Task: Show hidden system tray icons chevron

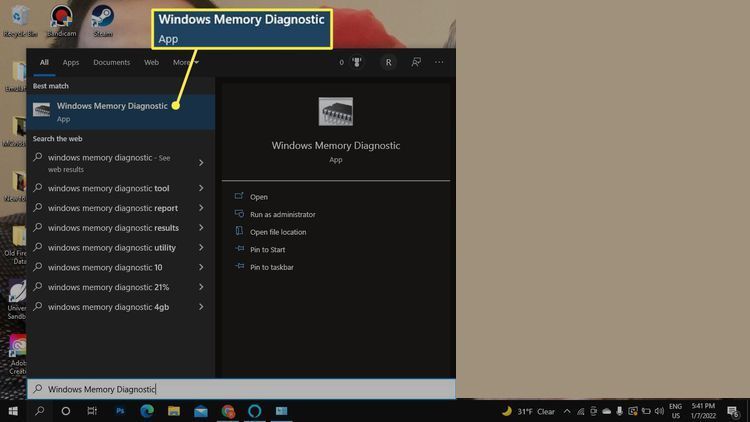Action: (565, 411)
